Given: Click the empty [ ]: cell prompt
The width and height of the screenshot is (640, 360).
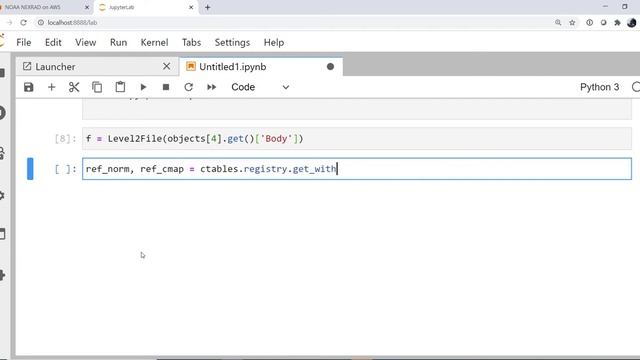Looking at the screenshot, I should pyautogui.click(x=65, y=169).
